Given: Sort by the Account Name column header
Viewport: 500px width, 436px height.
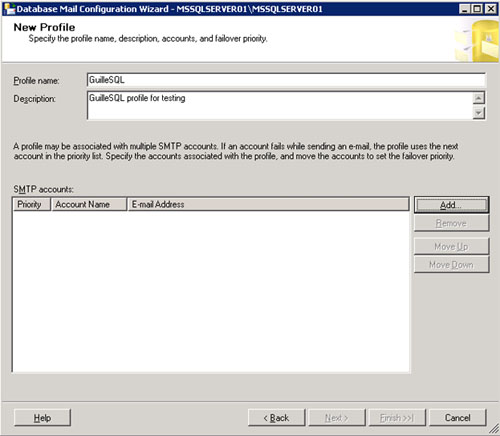Looking at the screenshot, I should pos(89,204).
